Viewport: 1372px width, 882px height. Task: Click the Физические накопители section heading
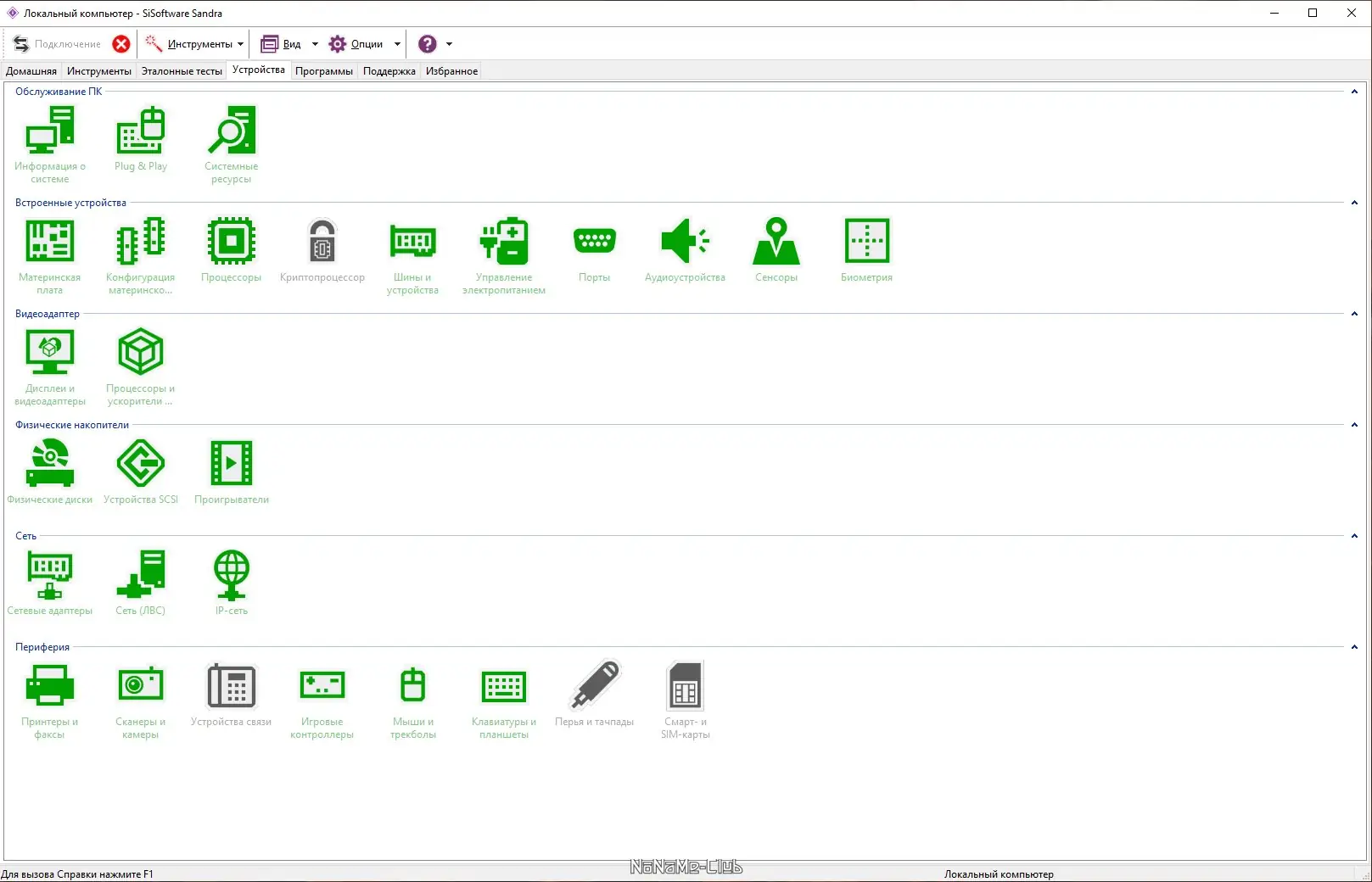coord(72,425)
